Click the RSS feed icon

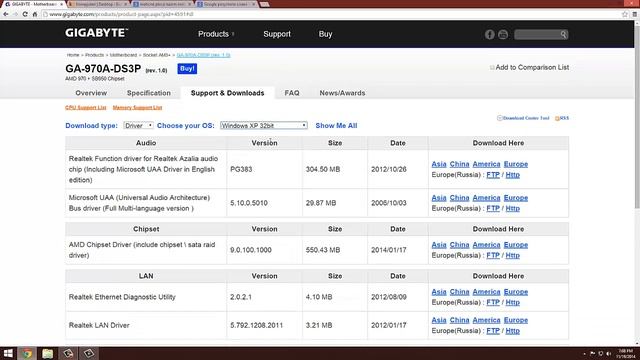click(x=557, y=118)
